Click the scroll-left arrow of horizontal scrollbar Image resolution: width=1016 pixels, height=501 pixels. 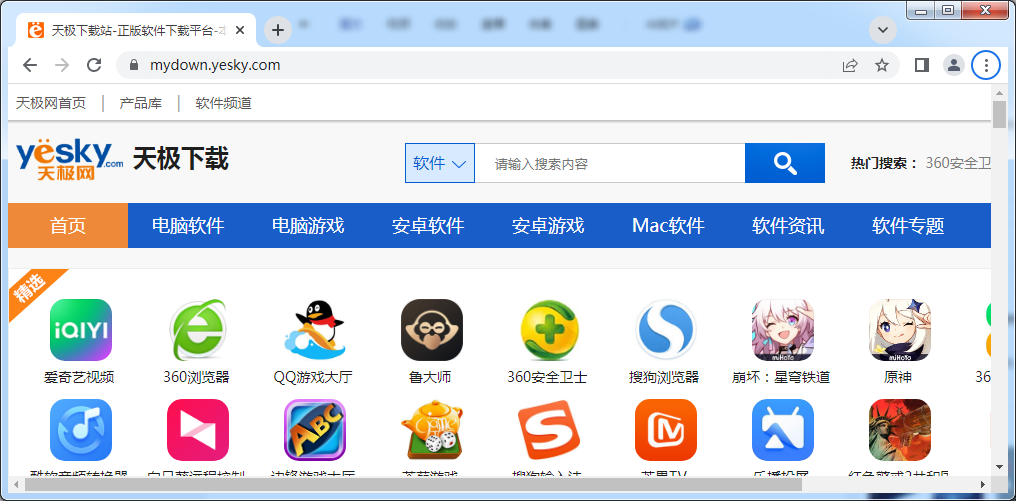pyautogui.click(x=16, y=484)
